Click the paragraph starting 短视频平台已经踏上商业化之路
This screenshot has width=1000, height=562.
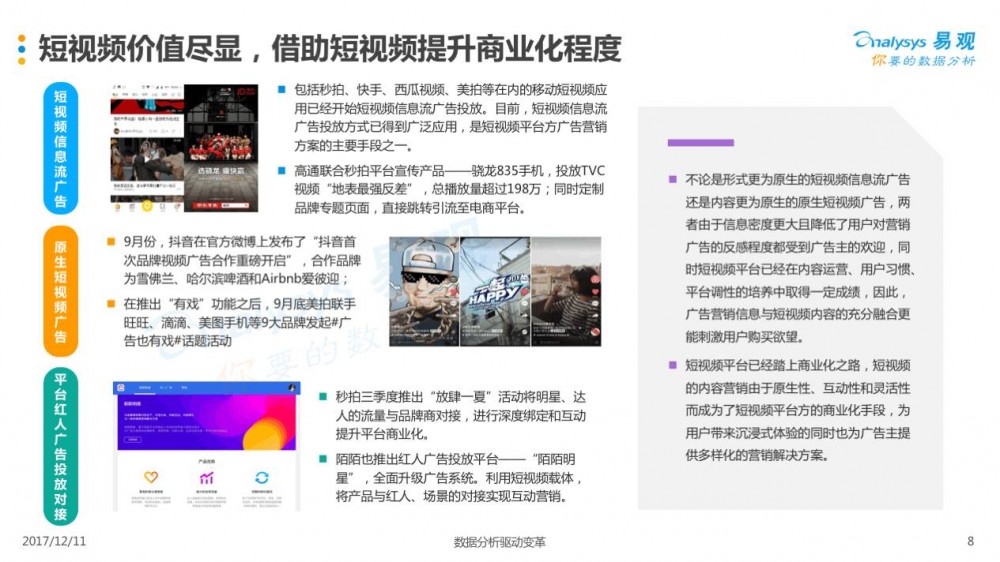(x=798, y=410)
